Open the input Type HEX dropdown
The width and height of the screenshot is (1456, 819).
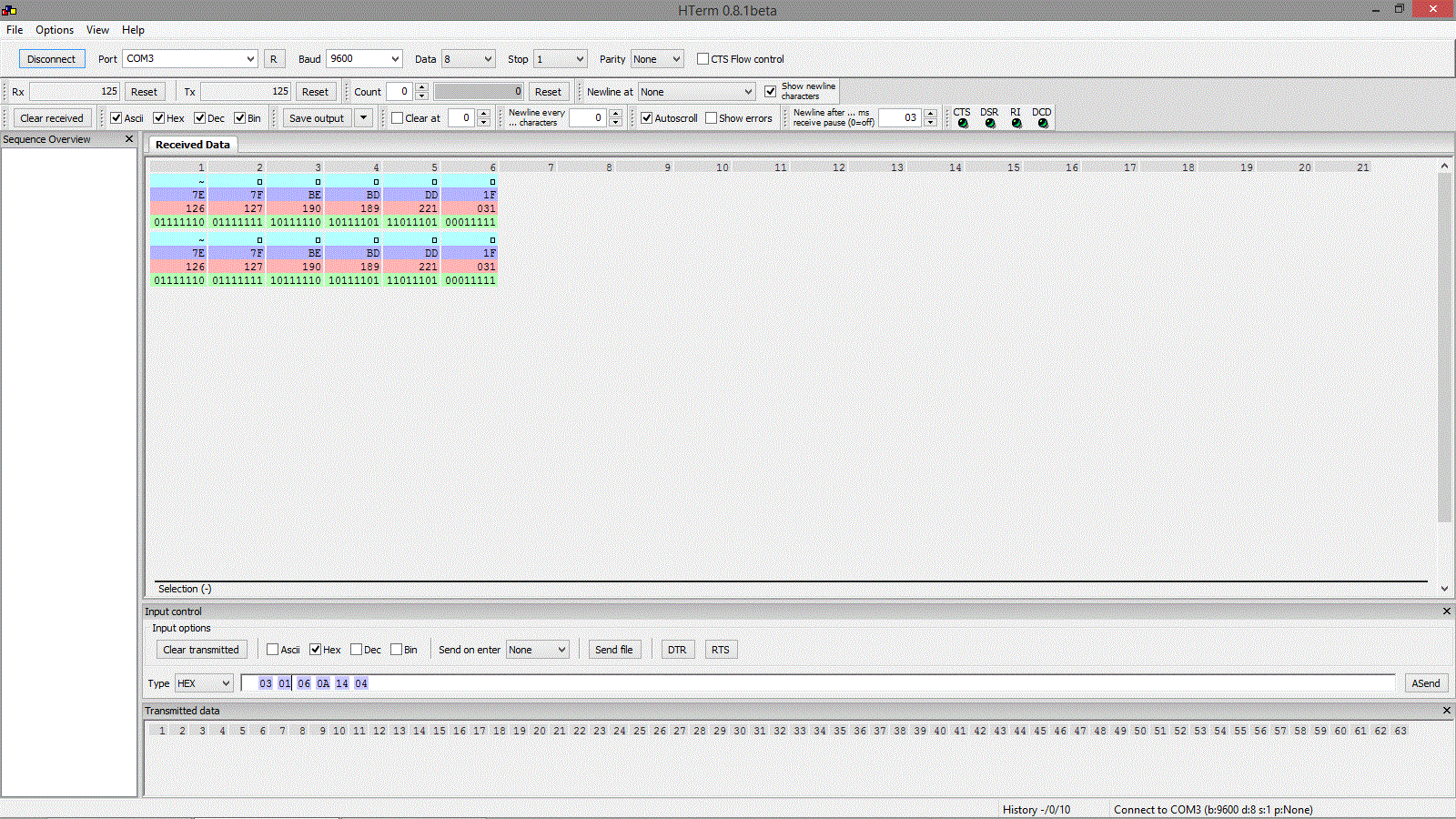[204, 683]
